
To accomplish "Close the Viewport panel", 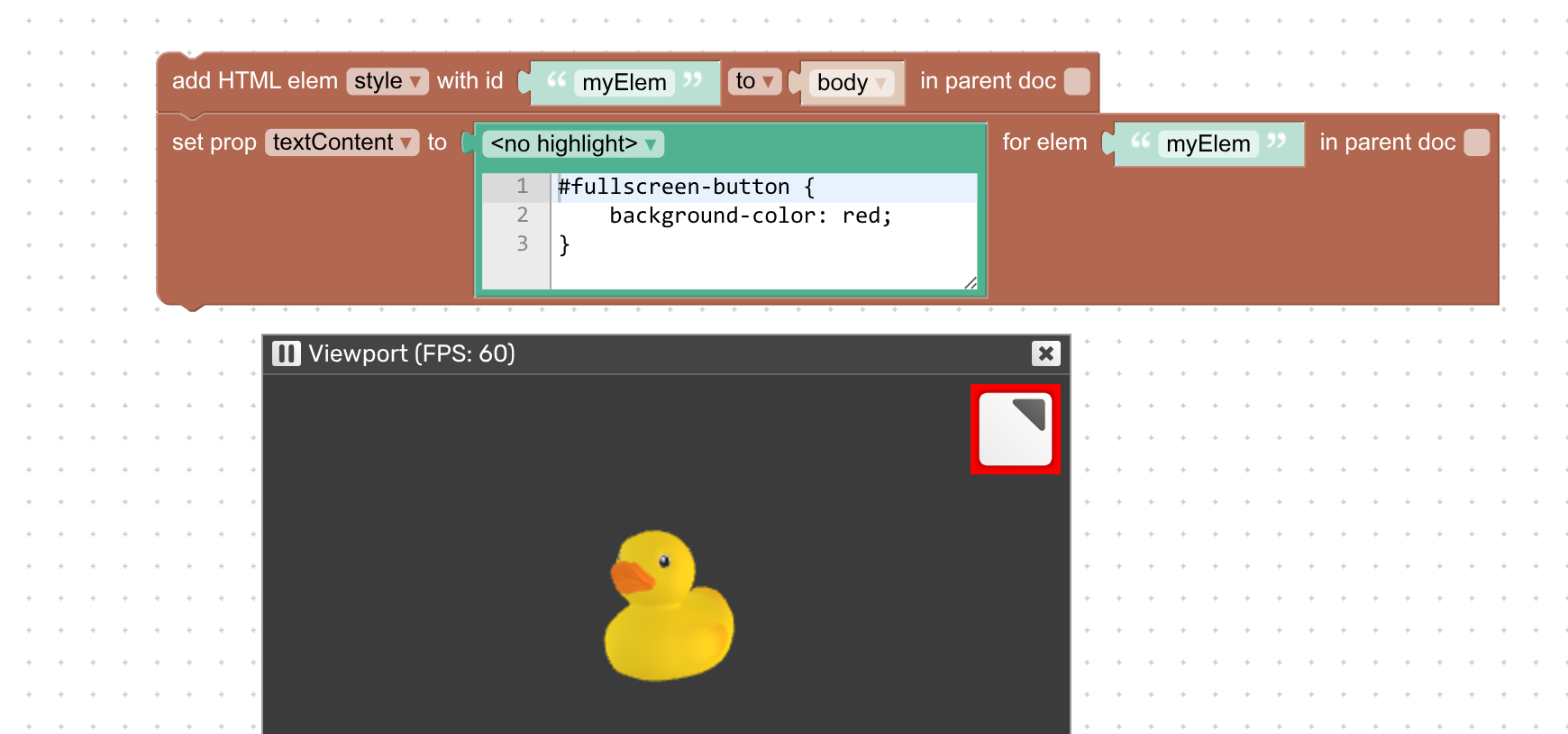I will 1045,353.
